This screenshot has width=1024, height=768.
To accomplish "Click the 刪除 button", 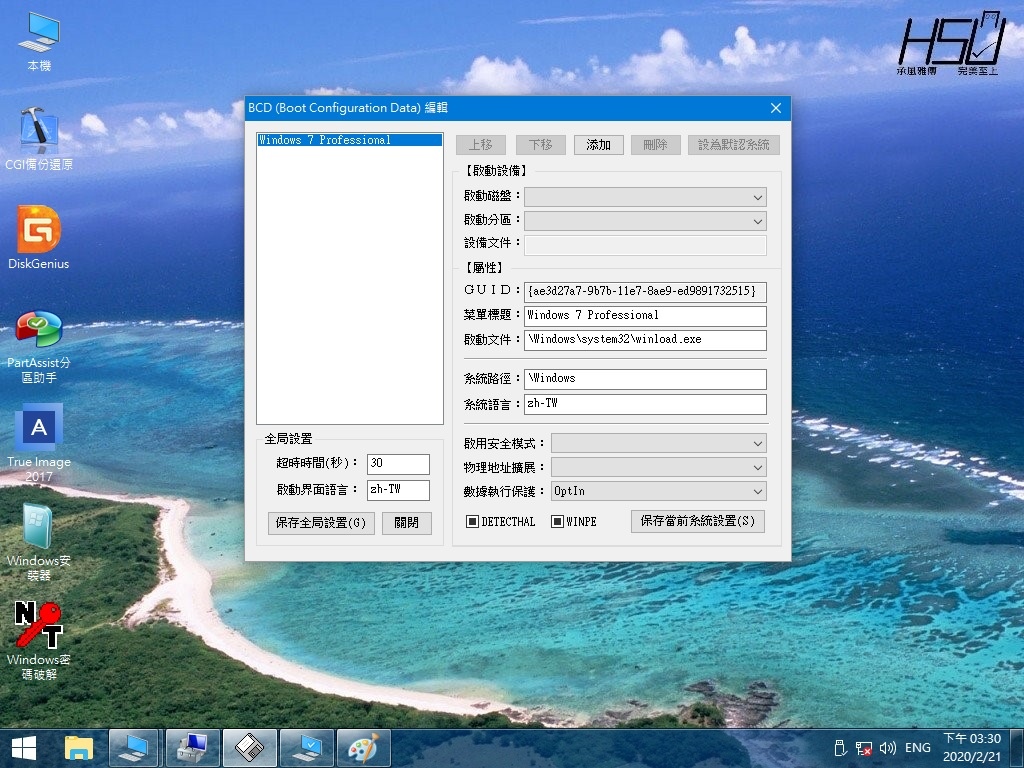I will 656,145.
